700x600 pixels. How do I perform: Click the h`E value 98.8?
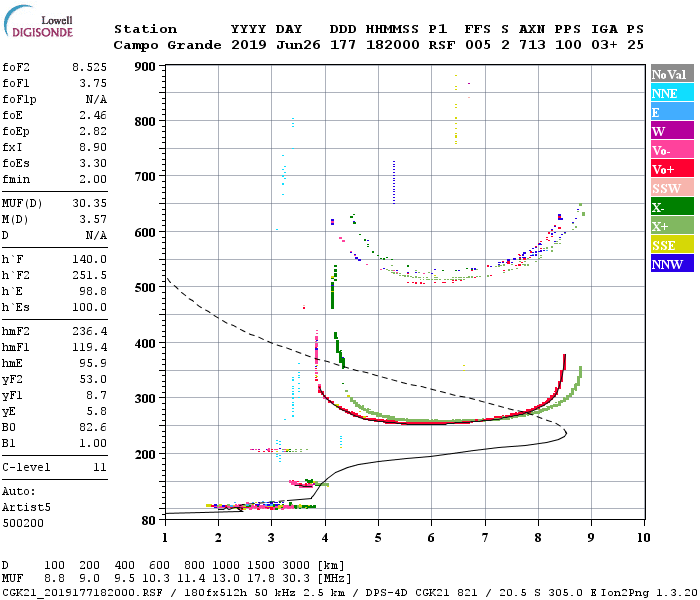pyautogui.click(x=93, y=292)
